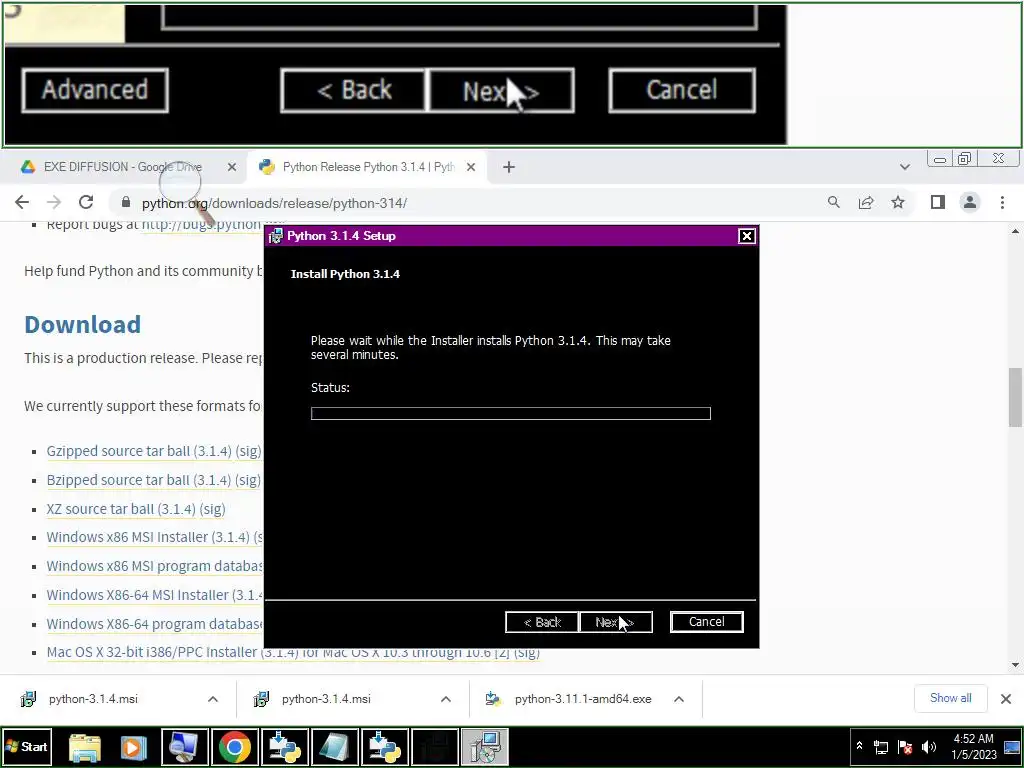The image size is (1024, 768).
Task: Expand options for python-3.11.1-amd64.exe download
Action: (679, 699)
